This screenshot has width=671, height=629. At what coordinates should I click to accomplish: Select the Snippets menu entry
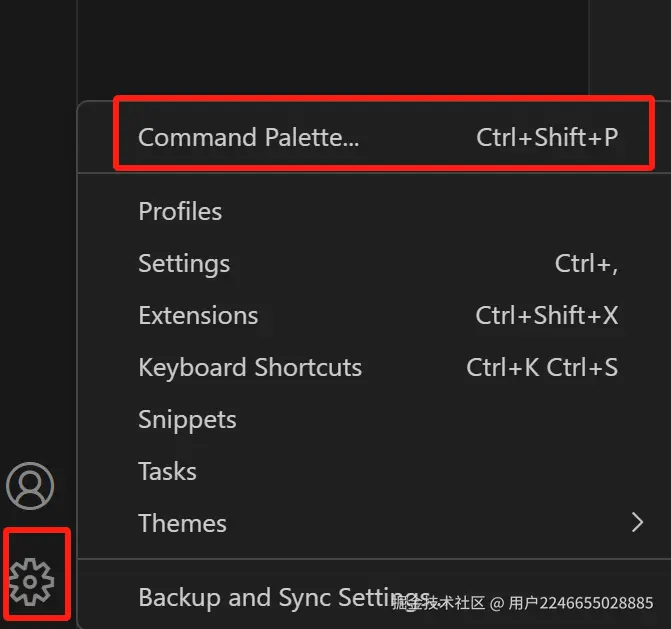click(187, 420)
